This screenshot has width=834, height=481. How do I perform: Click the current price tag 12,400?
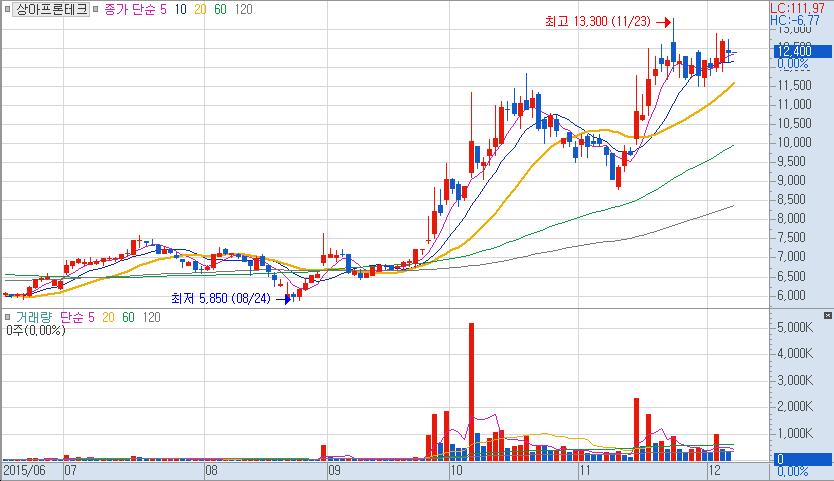793,51
